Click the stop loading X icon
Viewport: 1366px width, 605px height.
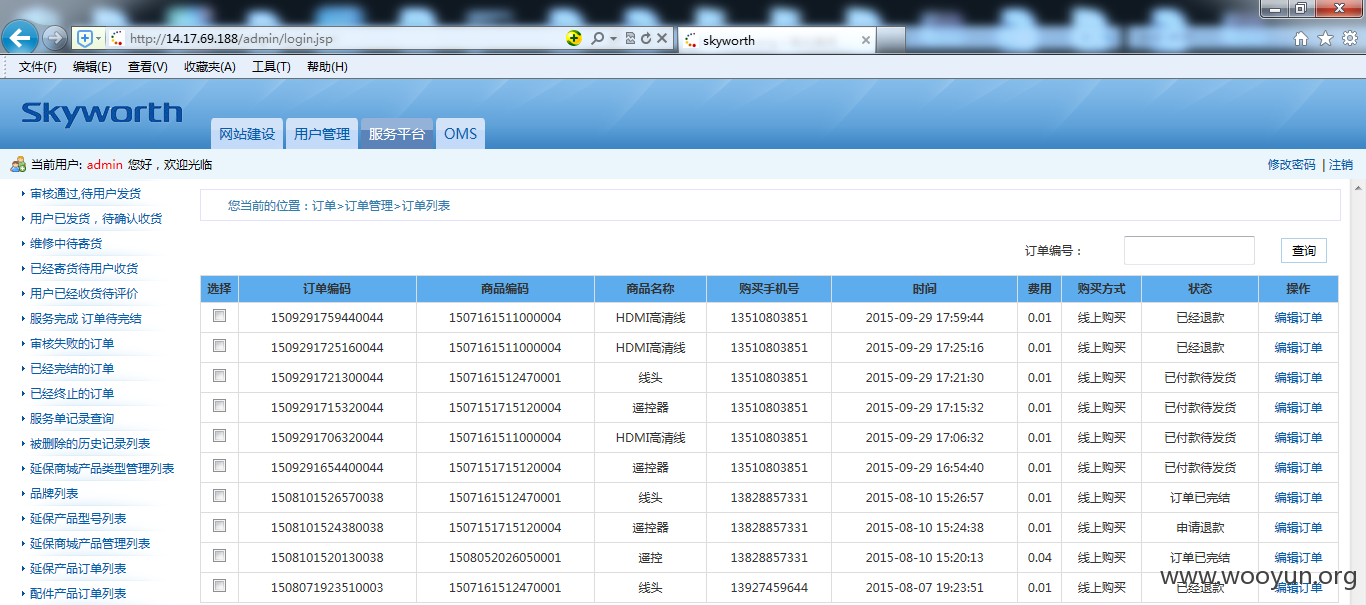coord(662,38)
